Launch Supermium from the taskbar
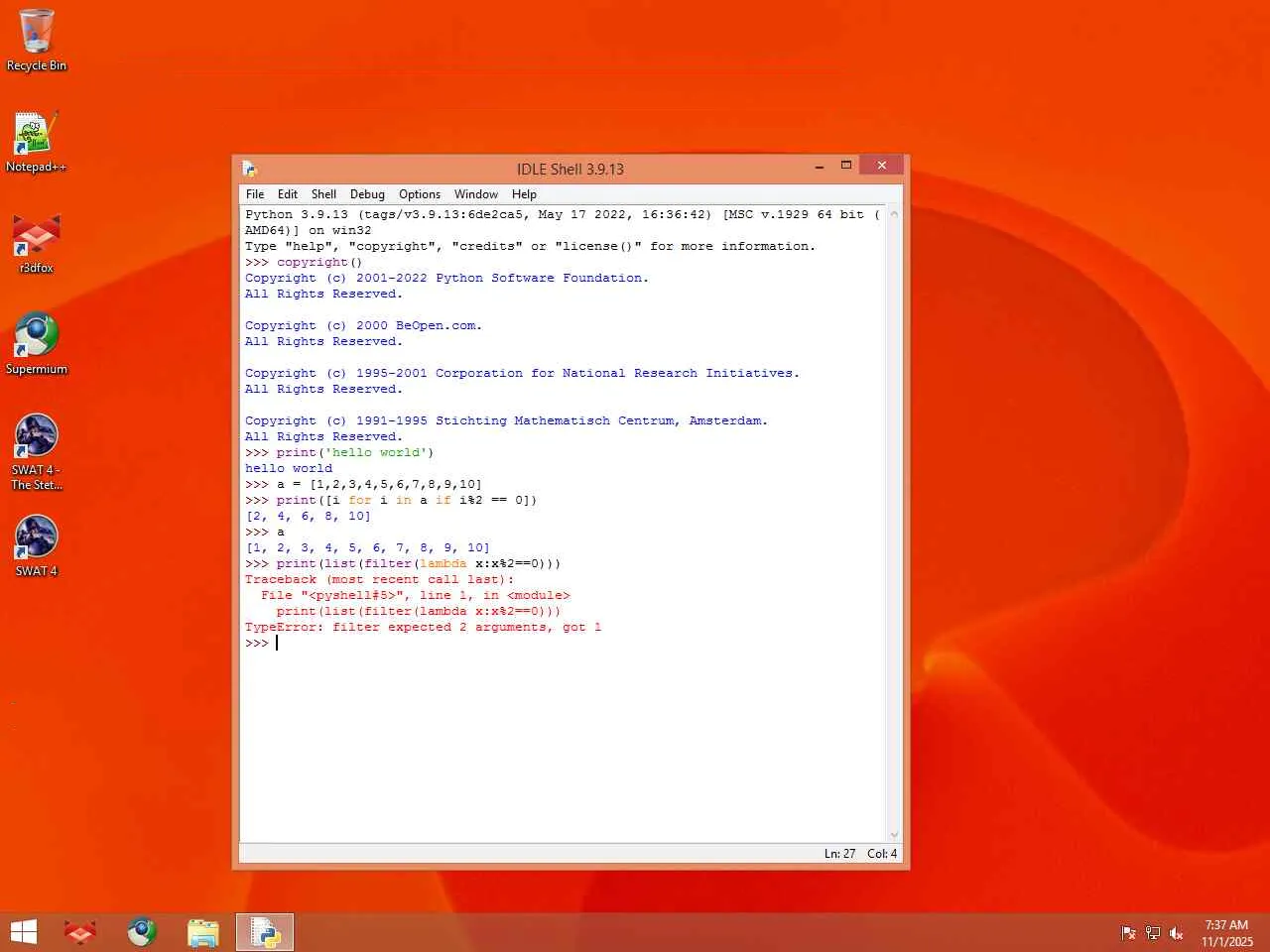The image size is (1270, 952). click(142, 932)
